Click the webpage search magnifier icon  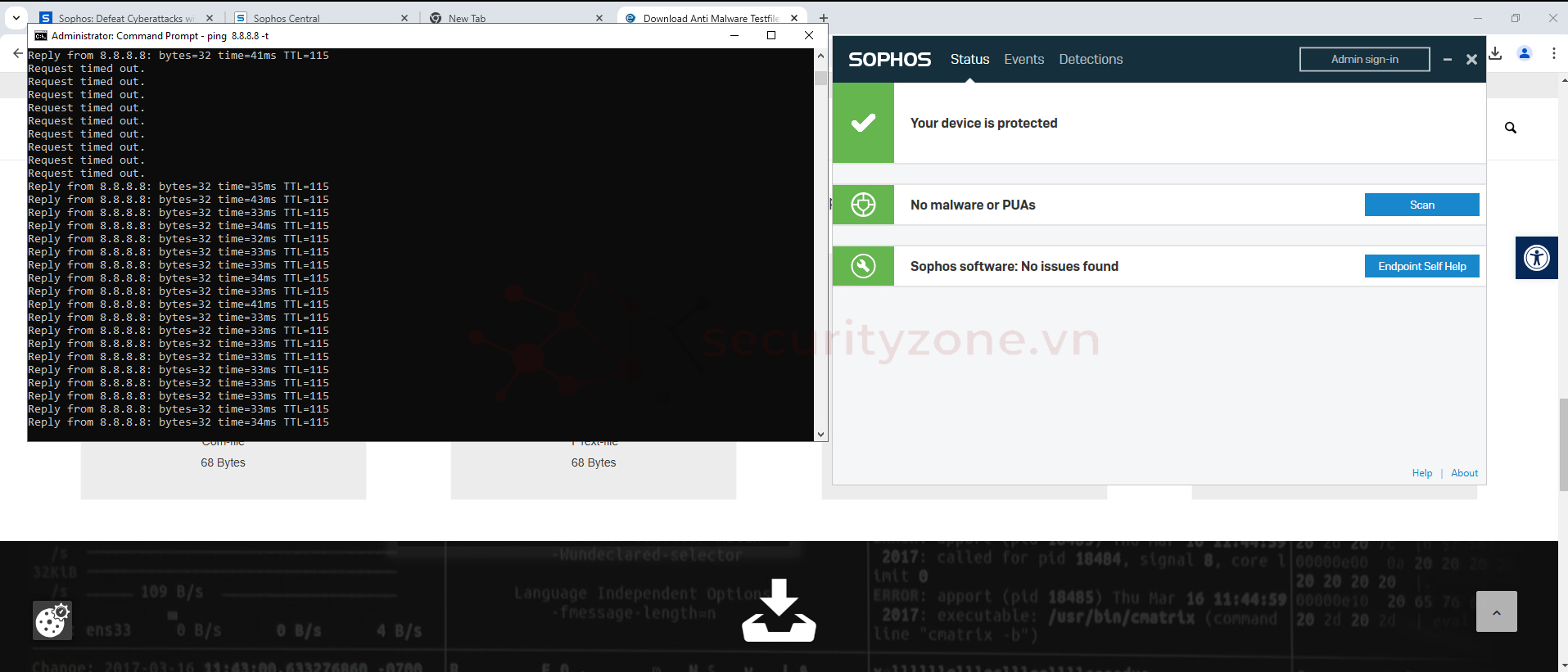(1511, 128)
